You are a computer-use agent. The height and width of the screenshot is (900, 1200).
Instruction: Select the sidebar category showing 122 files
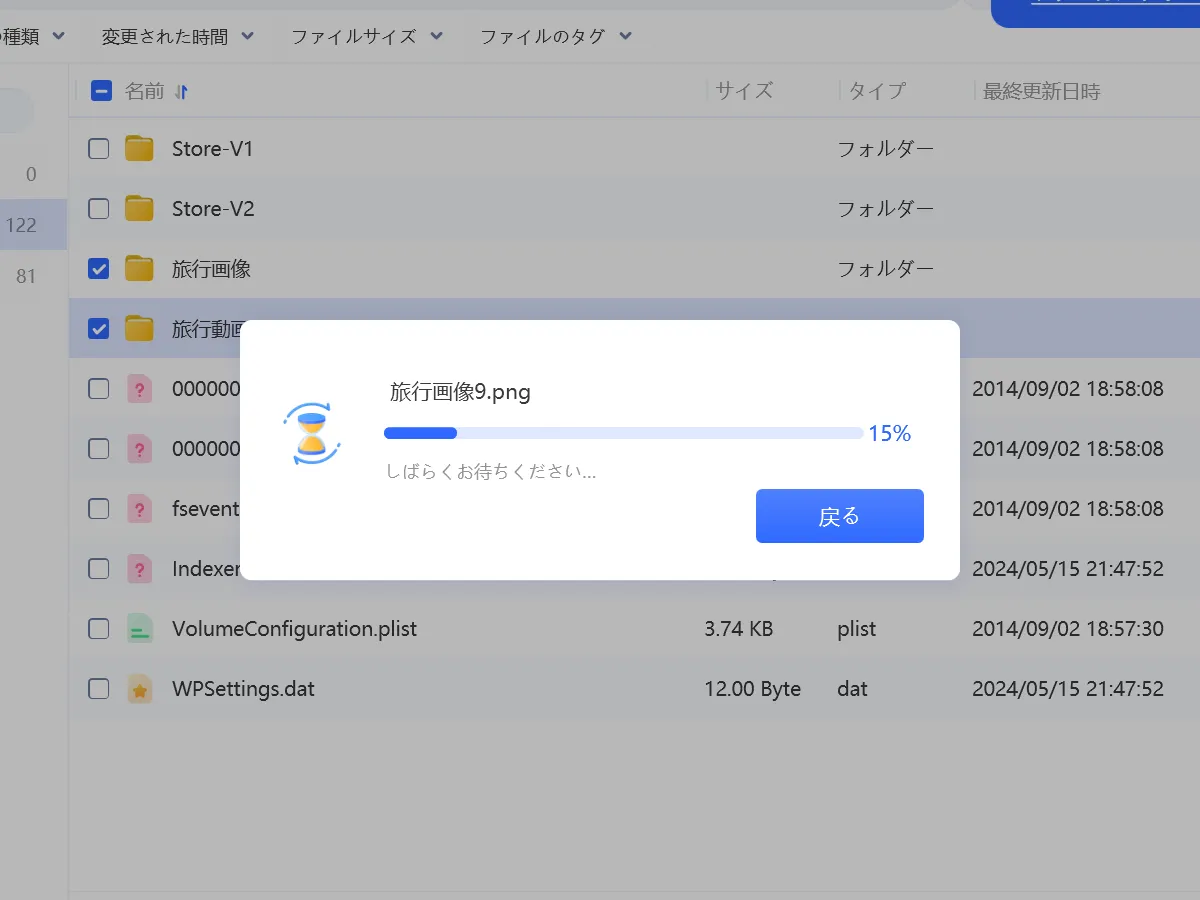32,225
